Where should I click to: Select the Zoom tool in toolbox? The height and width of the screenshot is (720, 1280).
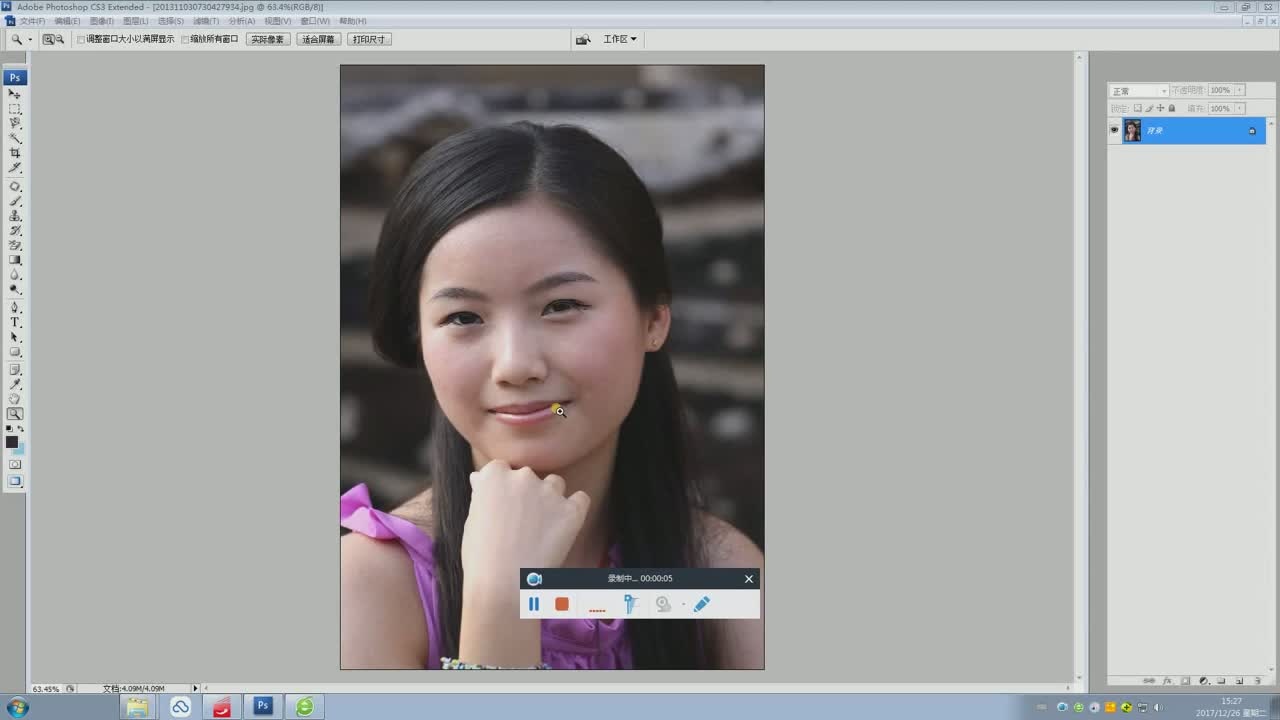click(15, 414)
